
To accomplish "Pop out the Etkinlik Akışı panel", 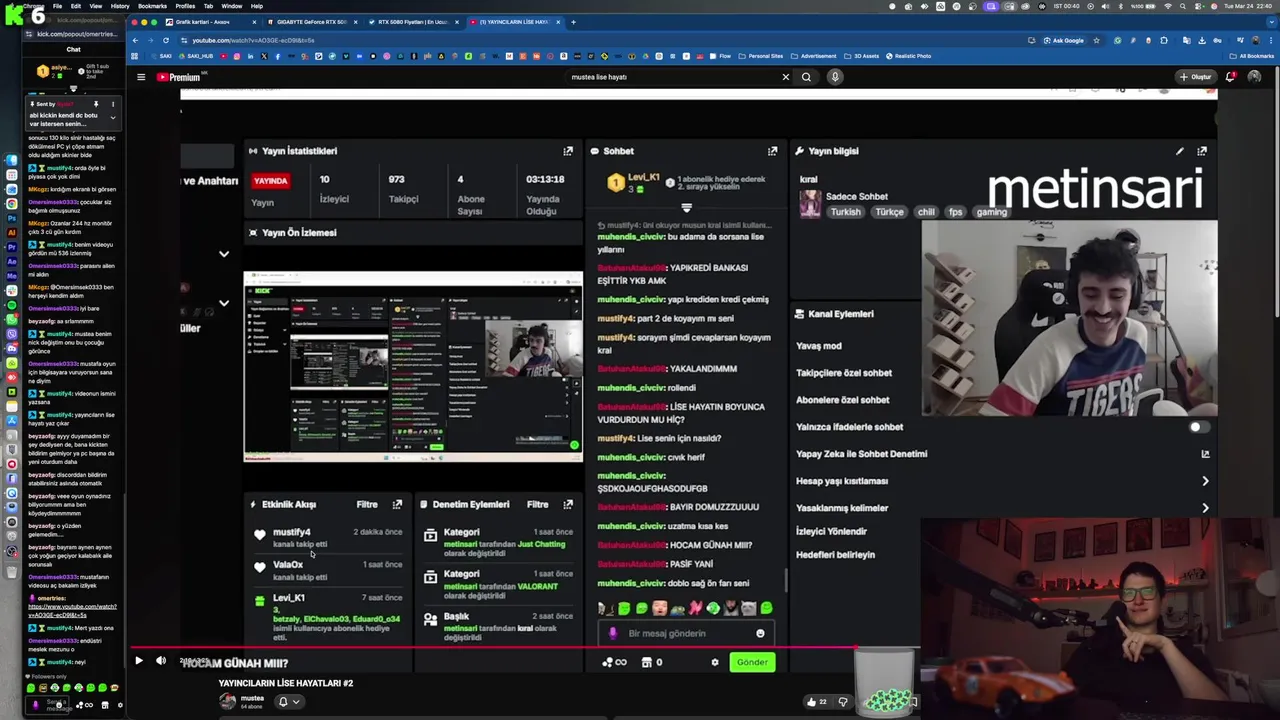I will pyautogui.click(x=397, y=505).
